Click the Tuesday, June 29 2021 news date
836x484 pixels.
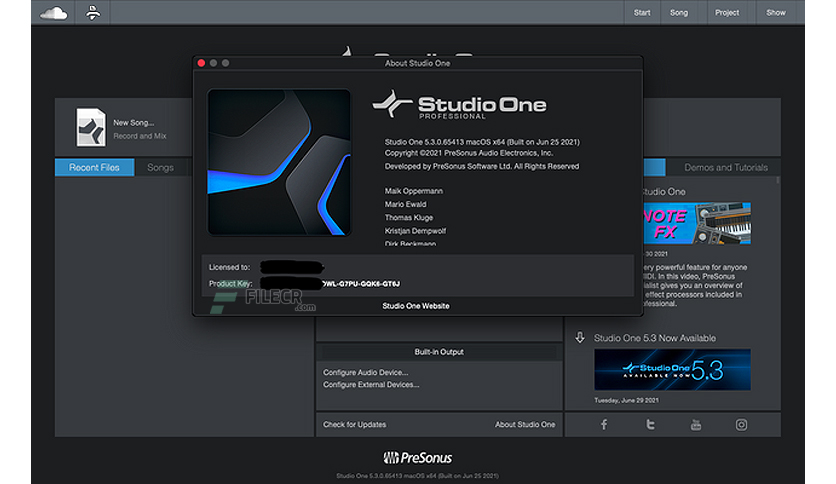[x=626, y=400]
